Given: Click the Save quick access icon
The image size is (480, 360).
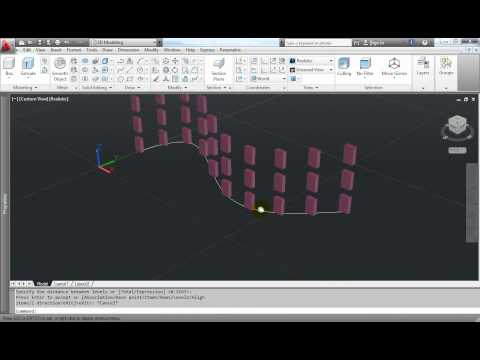Looking at the screenshot, I should tap(39, 43).
